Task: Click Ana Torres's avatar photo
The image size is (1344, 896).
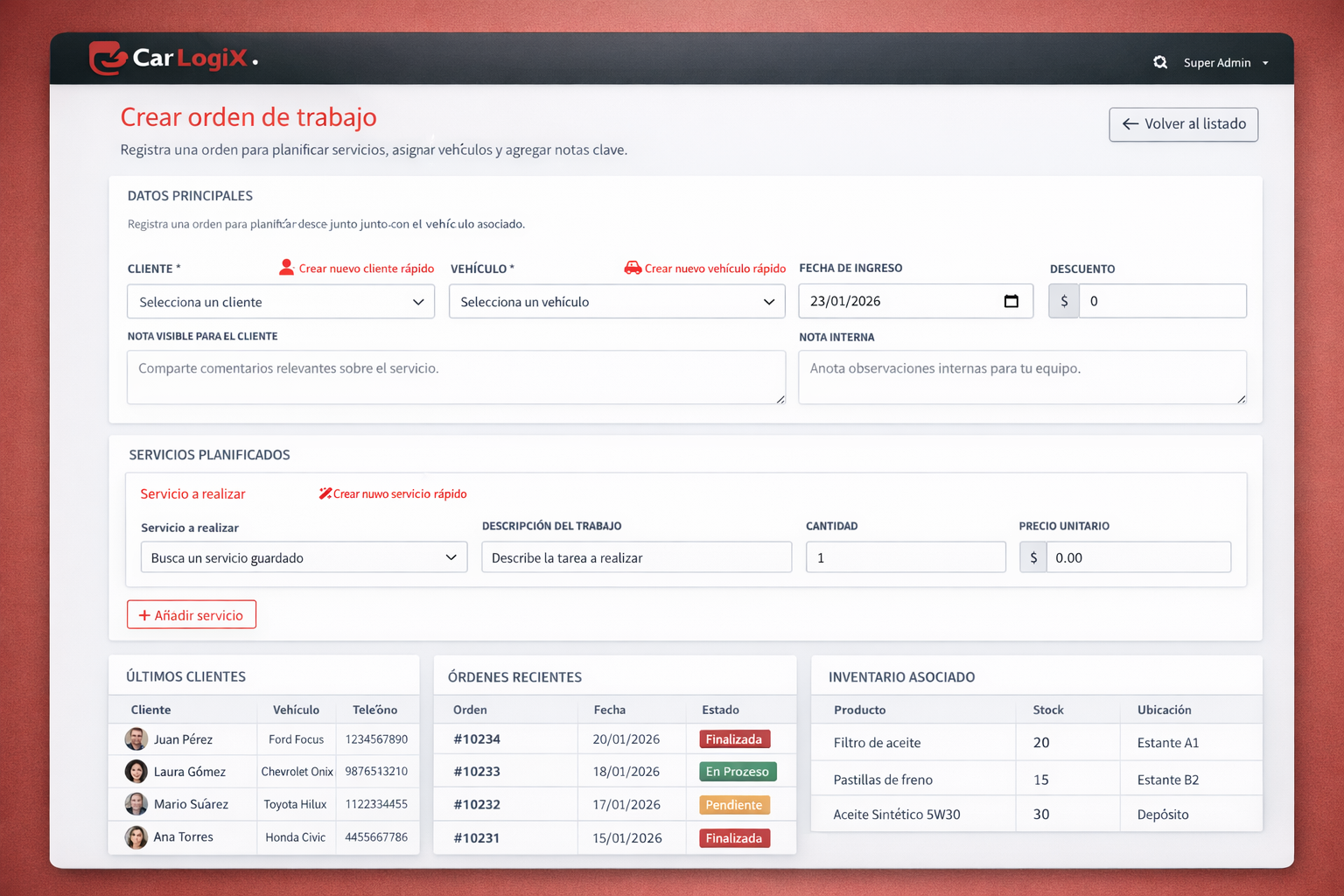Action: tap(136, 837)
